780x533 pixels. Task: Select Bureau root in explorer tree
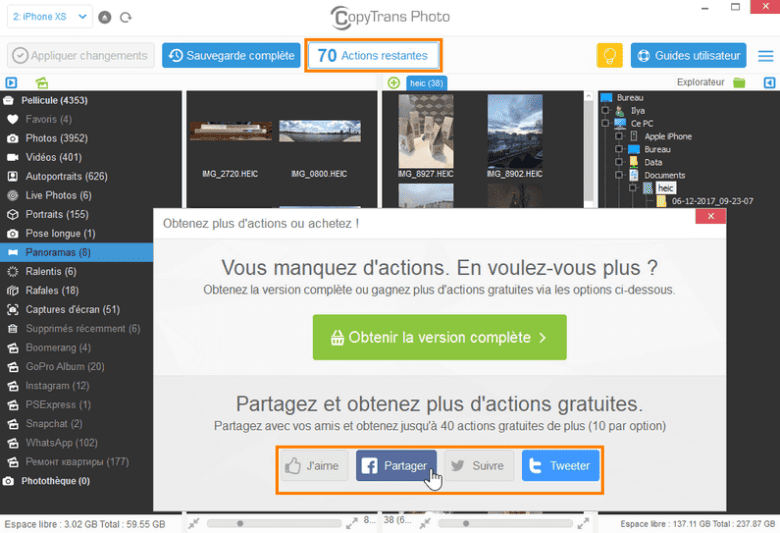coord(630,98)
